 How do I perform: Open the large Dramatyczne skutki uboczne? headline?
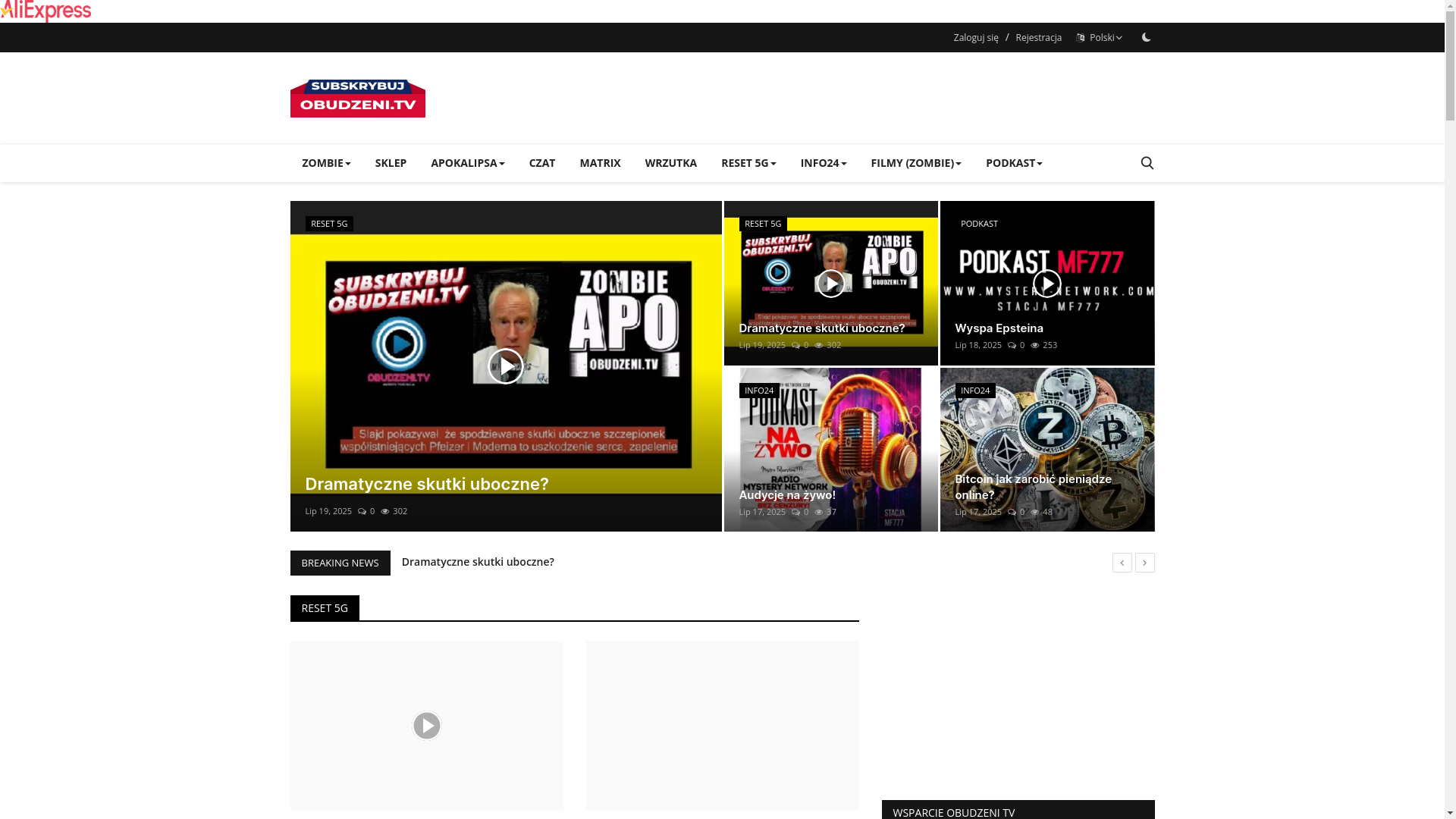tap(427, 484)
